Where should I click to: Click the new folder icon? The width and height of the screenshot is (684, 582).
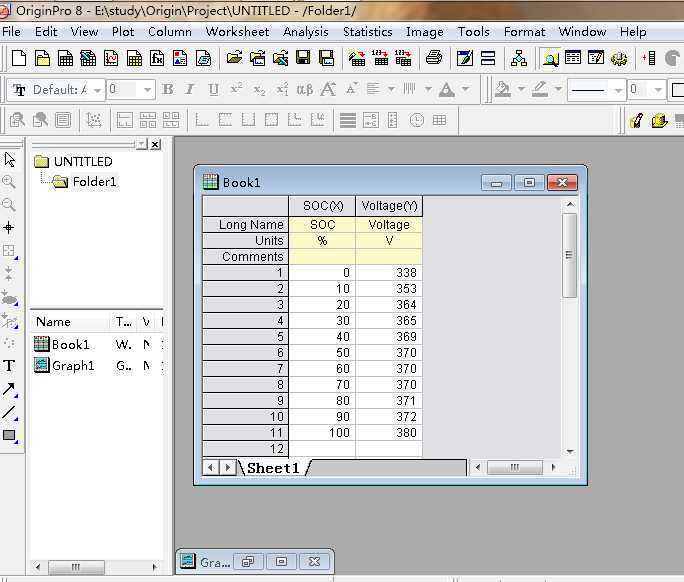point(42,58)
